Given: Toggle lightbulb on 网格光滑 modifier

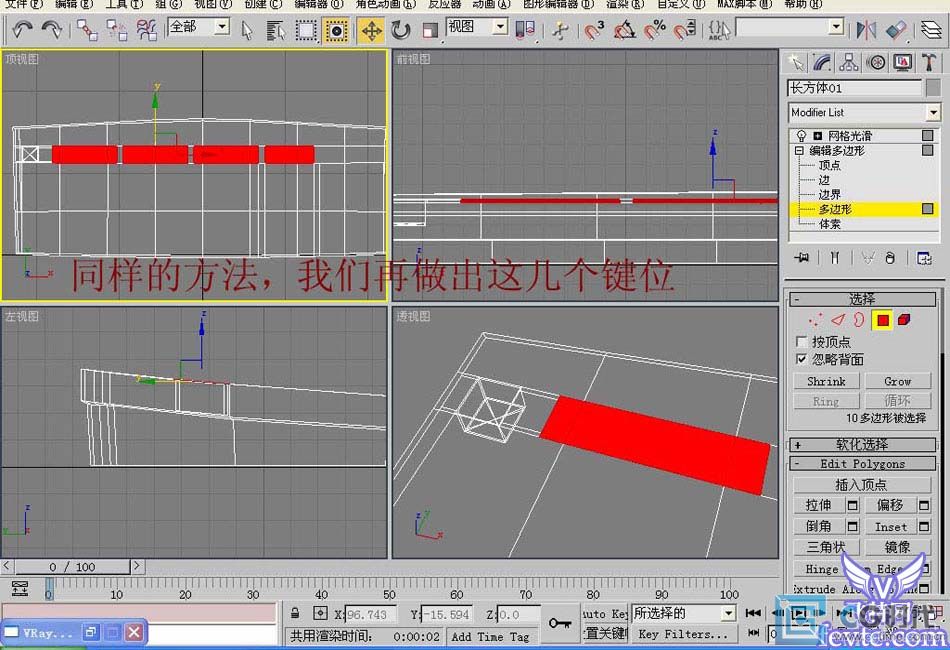Looking at the screenshot, I should click(802, 136).
